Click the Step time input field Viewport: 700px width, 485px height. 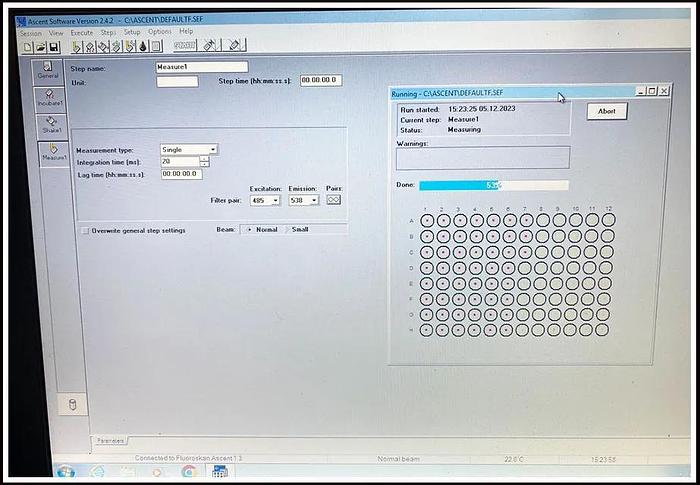click(321, 80)
